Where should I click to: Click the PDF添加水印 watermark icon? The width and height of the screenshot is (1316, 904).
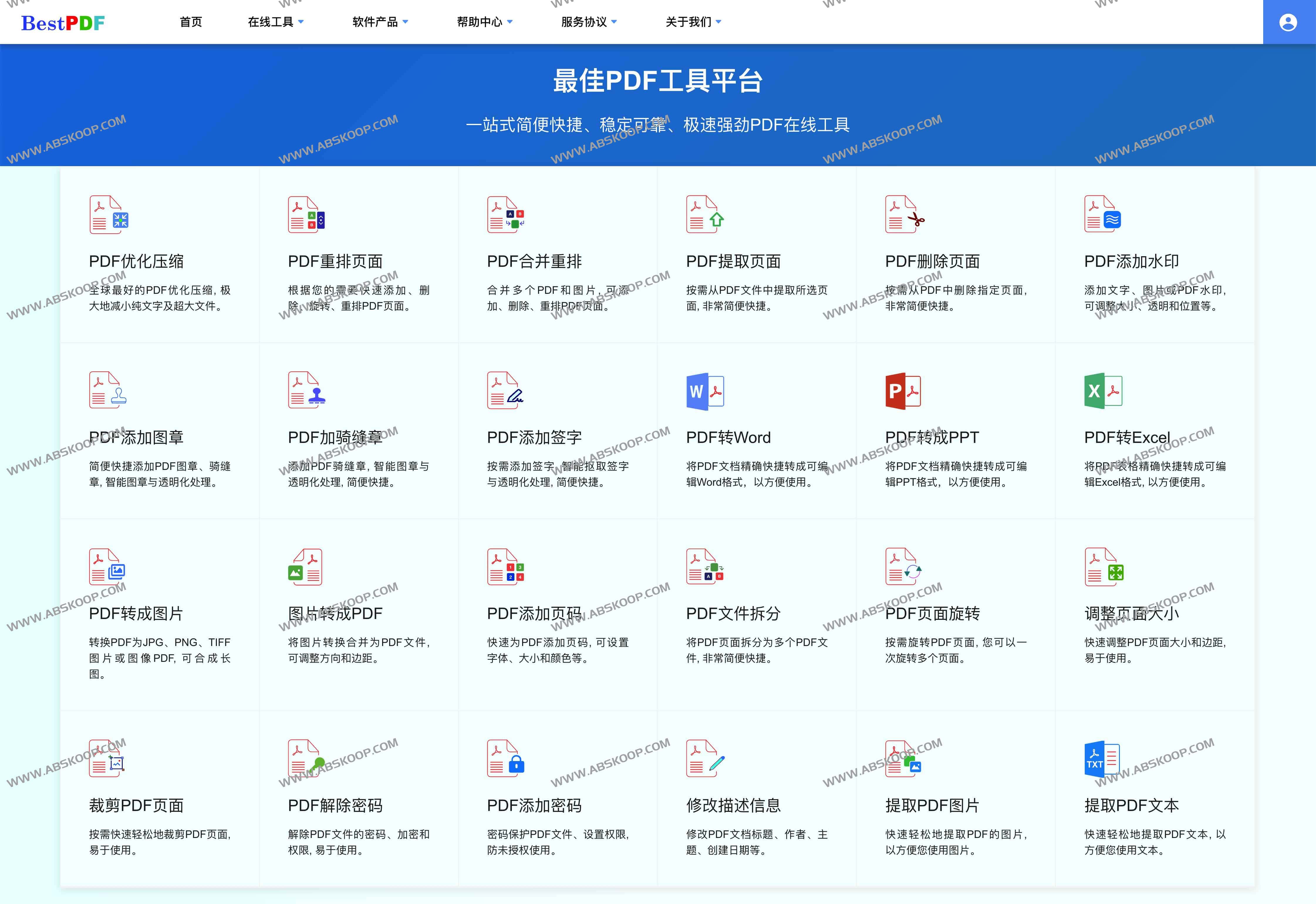click(x=1103, y=215)
